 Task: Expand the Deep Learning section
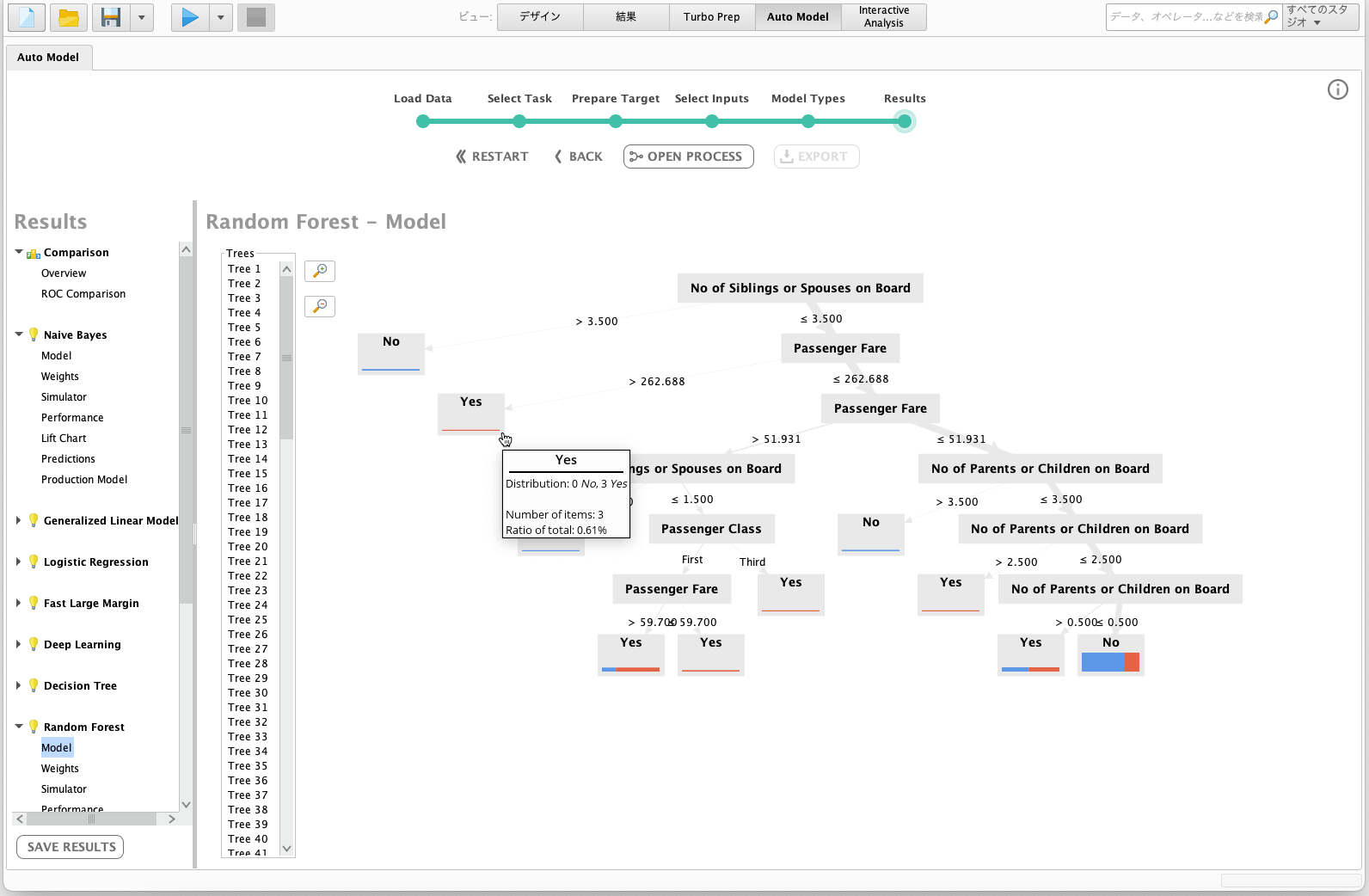pyautogui.click(x=19, y=644)
